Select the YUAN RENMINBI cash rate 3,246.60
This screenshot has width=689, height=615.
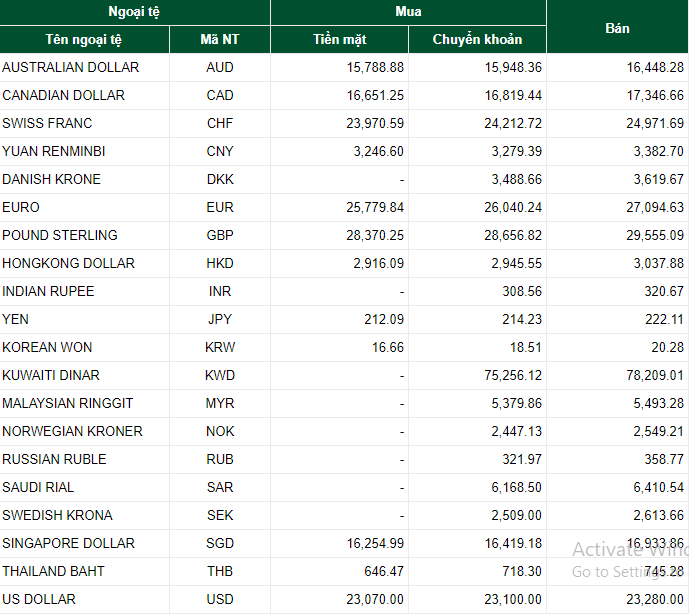click(376, 151)
